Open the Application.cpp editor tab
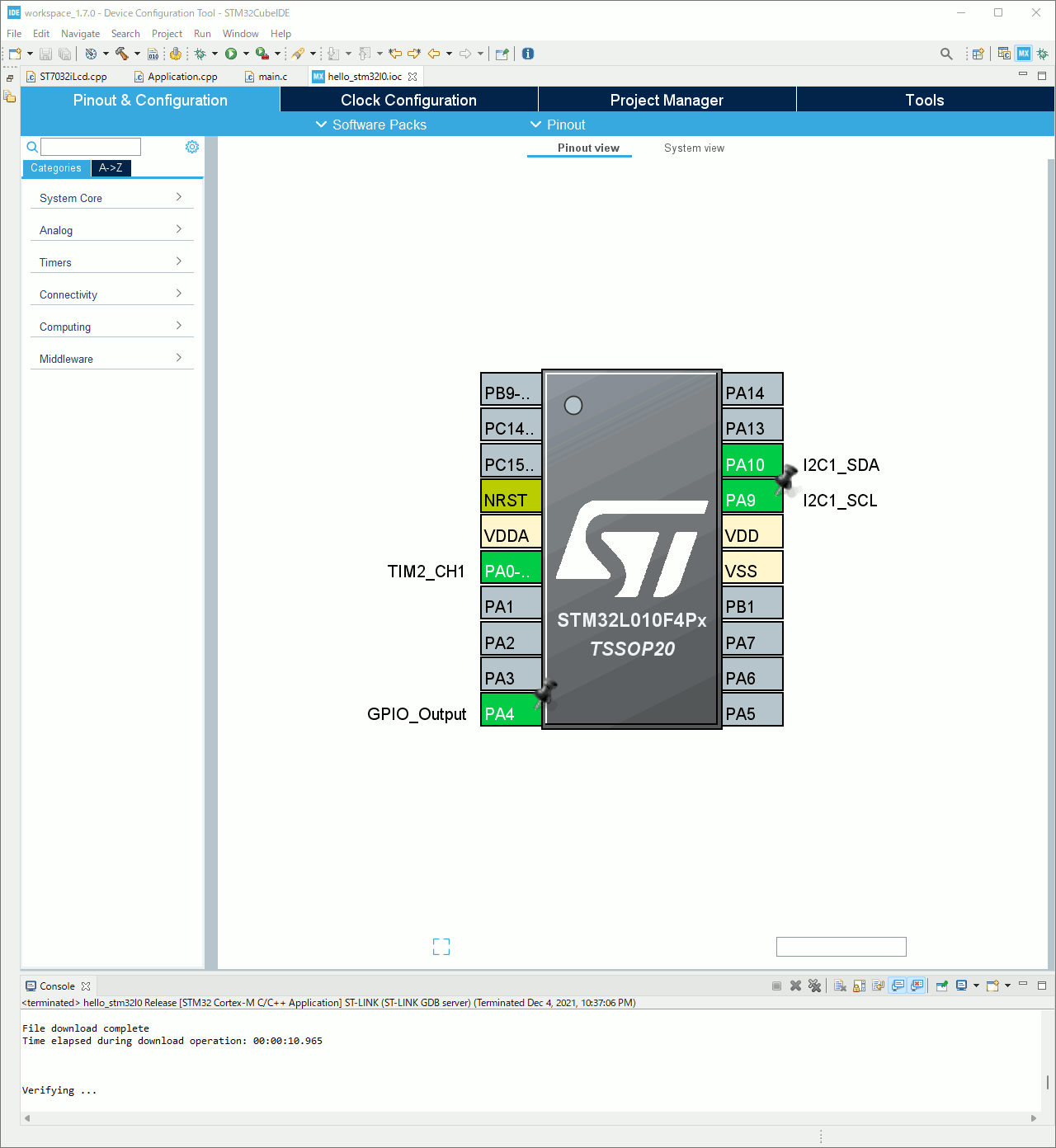Viewport: 1056px width, 1148px height. (176, 77)
